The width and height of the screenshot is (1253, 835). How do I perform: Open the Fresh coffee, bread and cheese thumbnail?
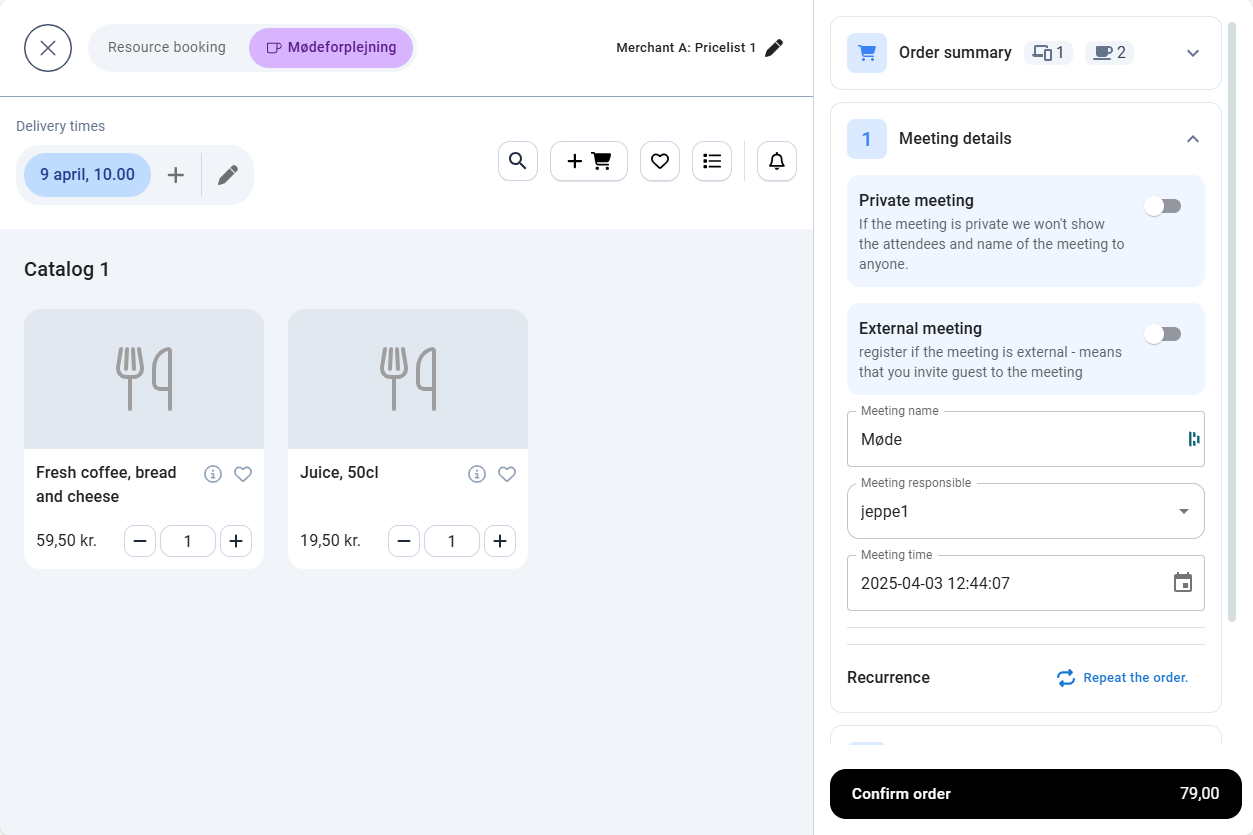click(x=144, y=379)
